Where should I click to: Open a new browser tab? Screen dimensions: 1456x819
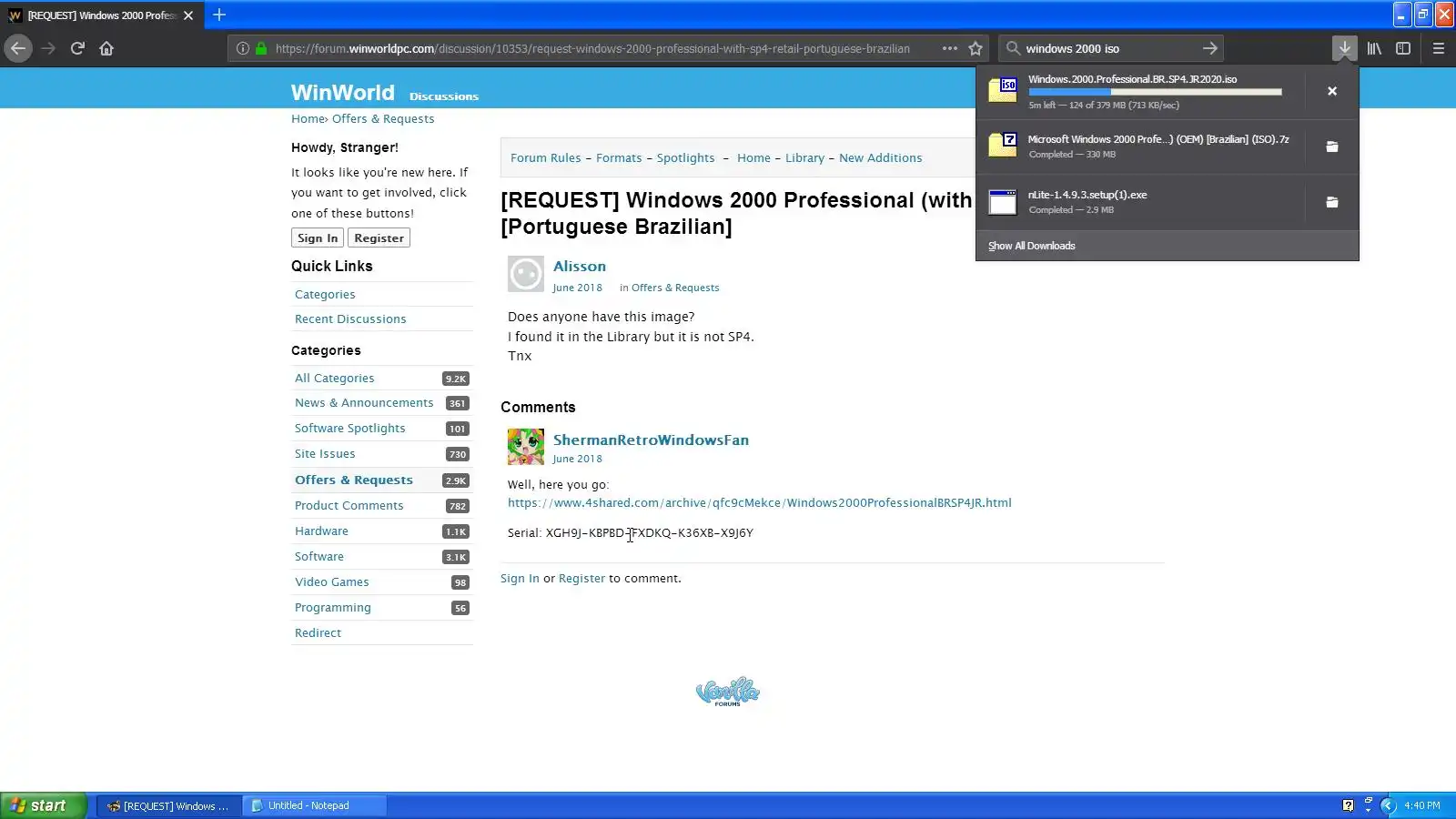coord(218,15)
